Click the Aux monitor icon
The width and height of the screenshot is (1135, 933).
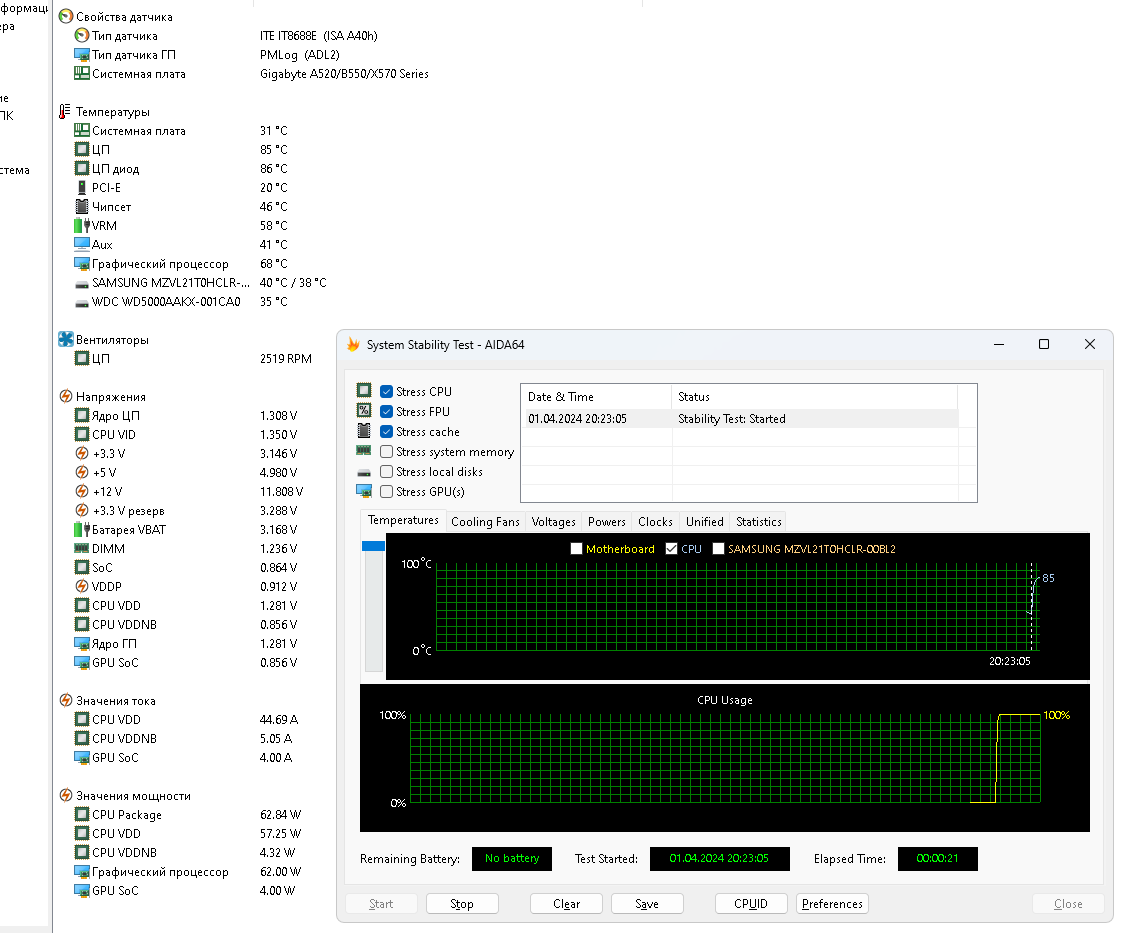point(82,244)
